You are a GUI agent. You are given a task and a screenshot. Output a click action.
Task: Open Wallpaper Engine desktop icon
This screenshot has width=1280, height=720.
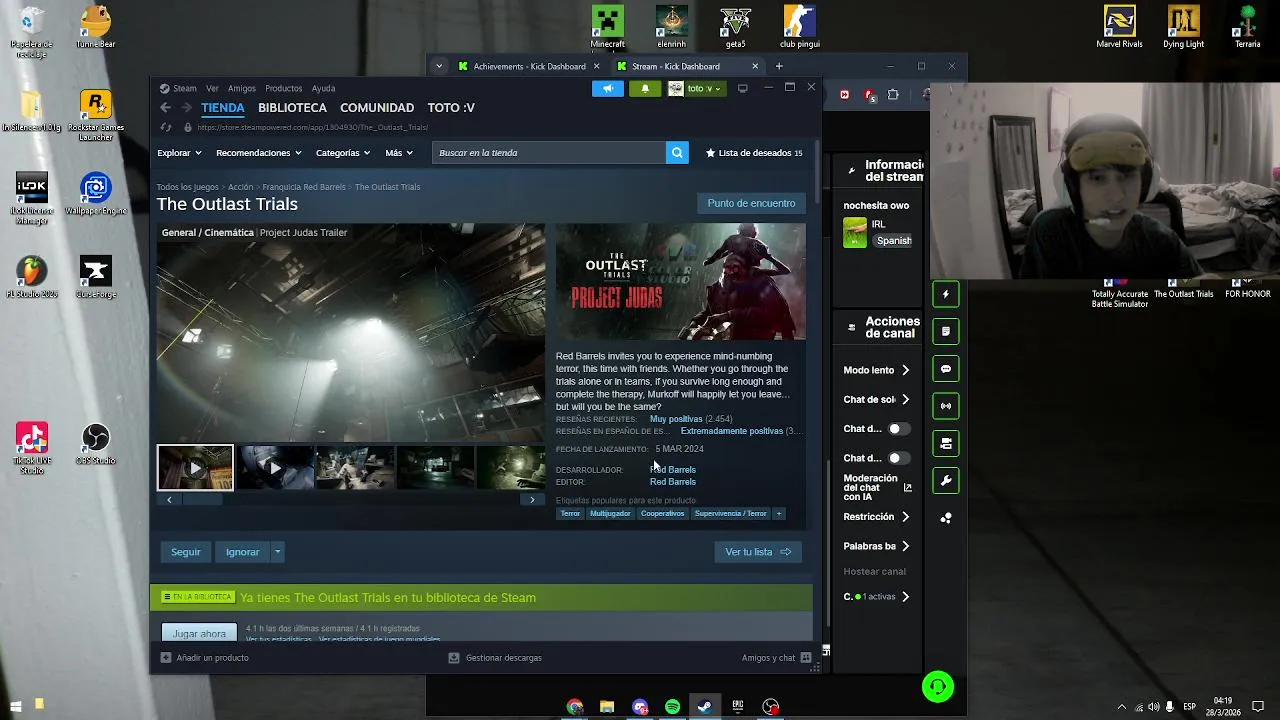click(95, 193)
